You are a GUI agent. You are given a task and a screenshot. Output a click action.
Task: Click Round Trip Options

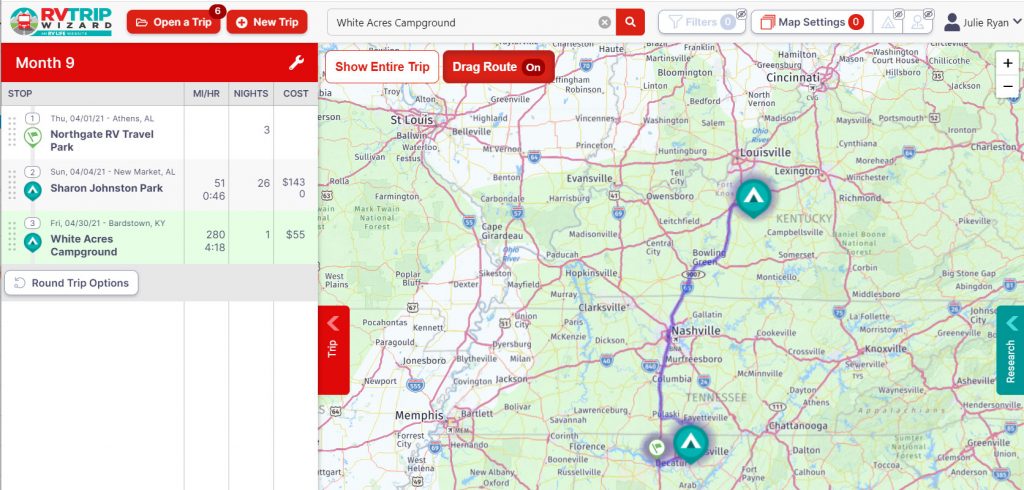point(71,283)
